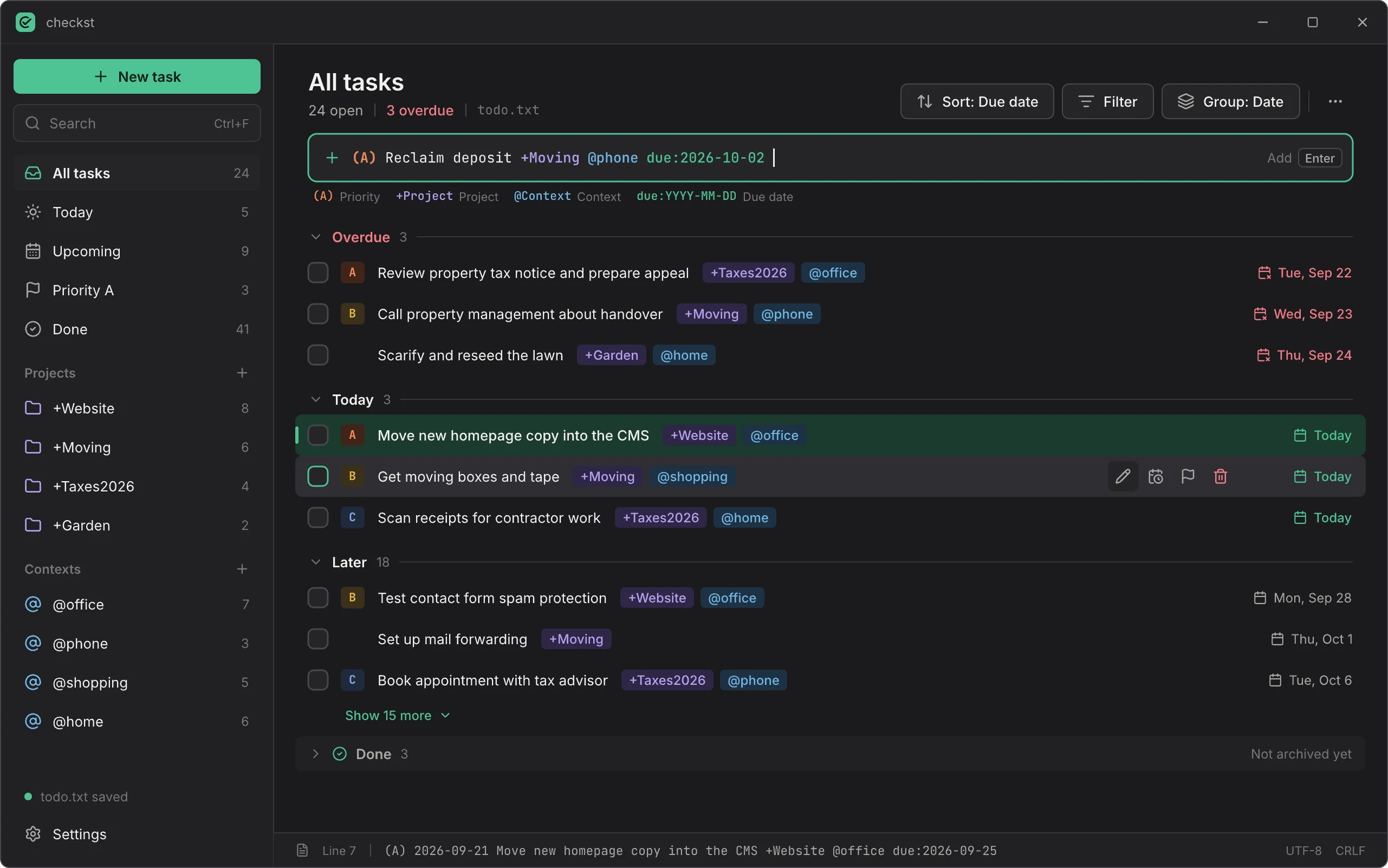Screen dimensions: 1388x868
Task: Click Settings gear icon in sidebar
Action: coord(33,834)
